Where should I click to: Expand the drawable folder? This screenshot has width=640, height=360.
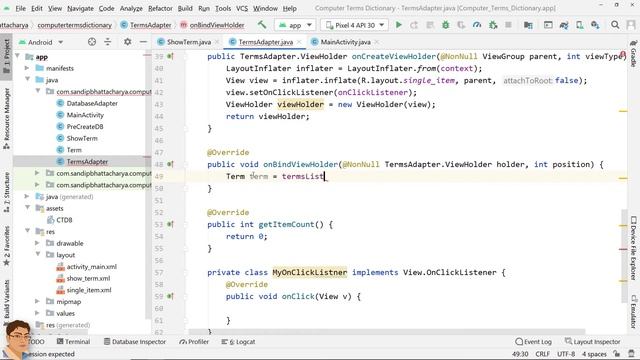[x=37, y=243]
